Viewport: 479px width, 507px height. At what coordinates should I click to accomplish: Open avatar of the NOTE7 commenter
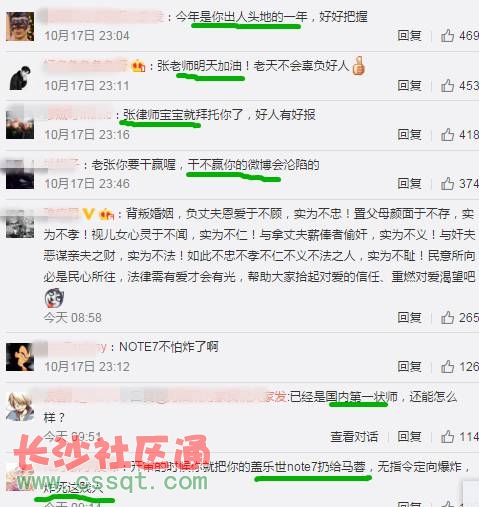pos(20,357)
